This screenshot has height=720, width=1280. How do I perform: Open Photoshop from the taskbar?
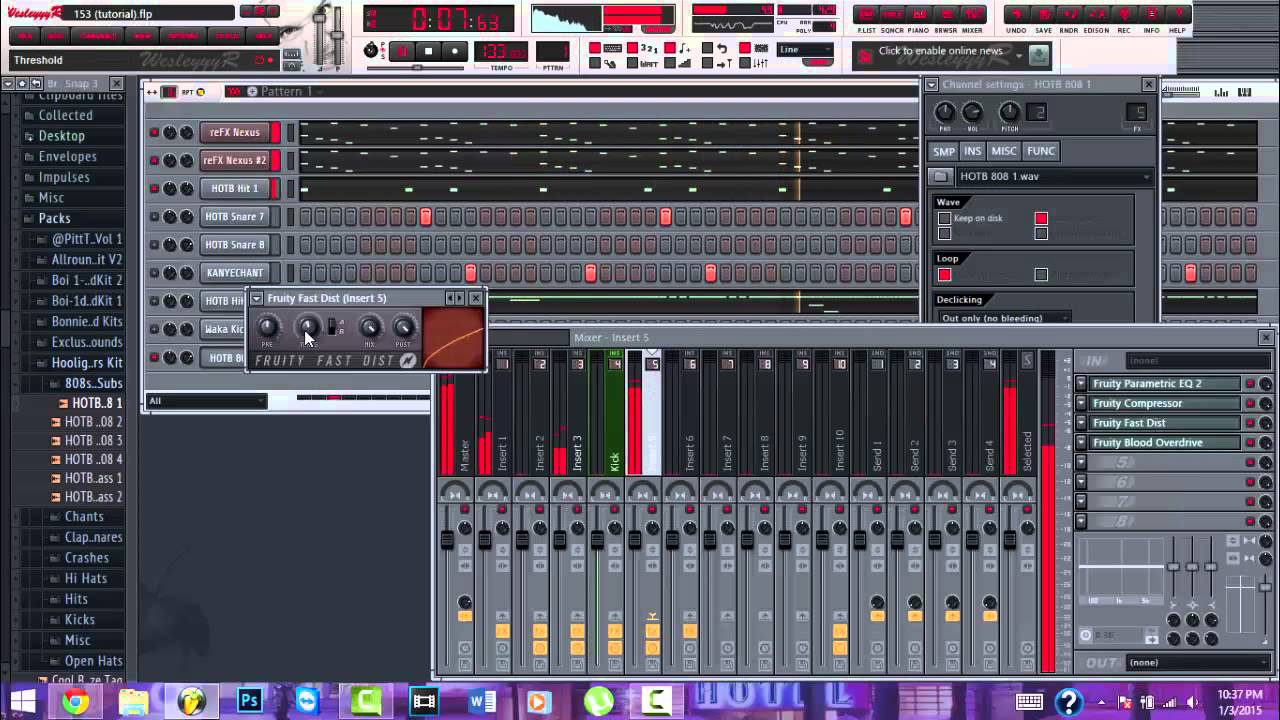click(x=249, y=702)
